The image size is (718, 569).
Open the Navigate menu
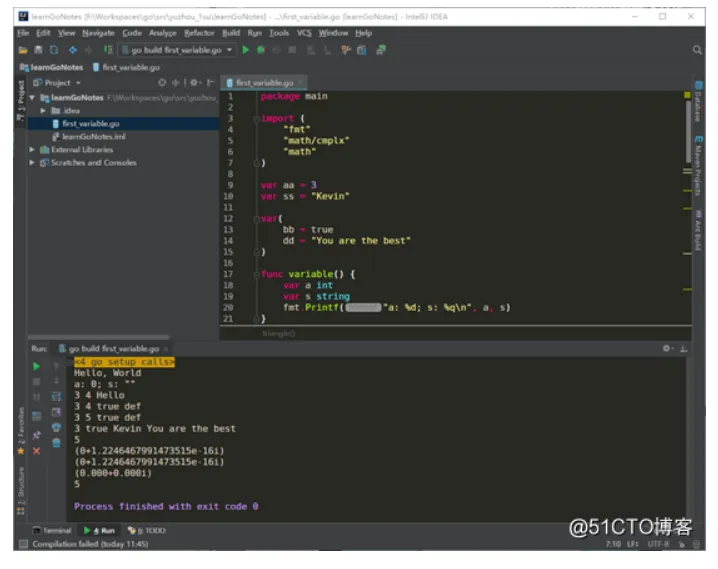(x=98, y=33)
